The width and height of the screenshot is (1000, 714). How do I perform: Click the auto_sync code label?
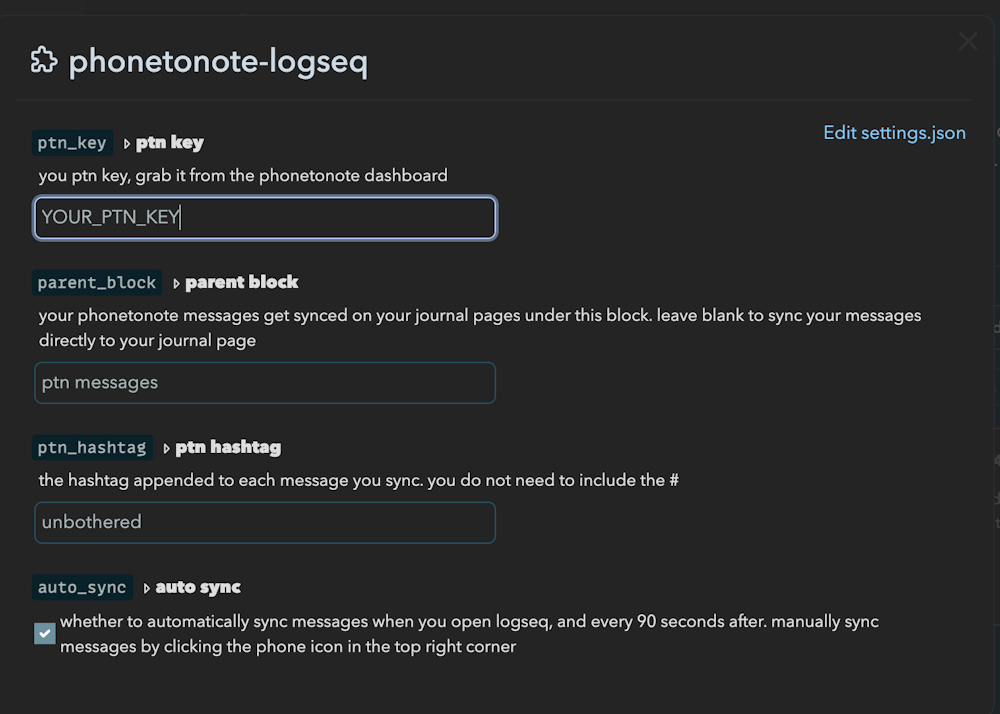tap(82, 587)
